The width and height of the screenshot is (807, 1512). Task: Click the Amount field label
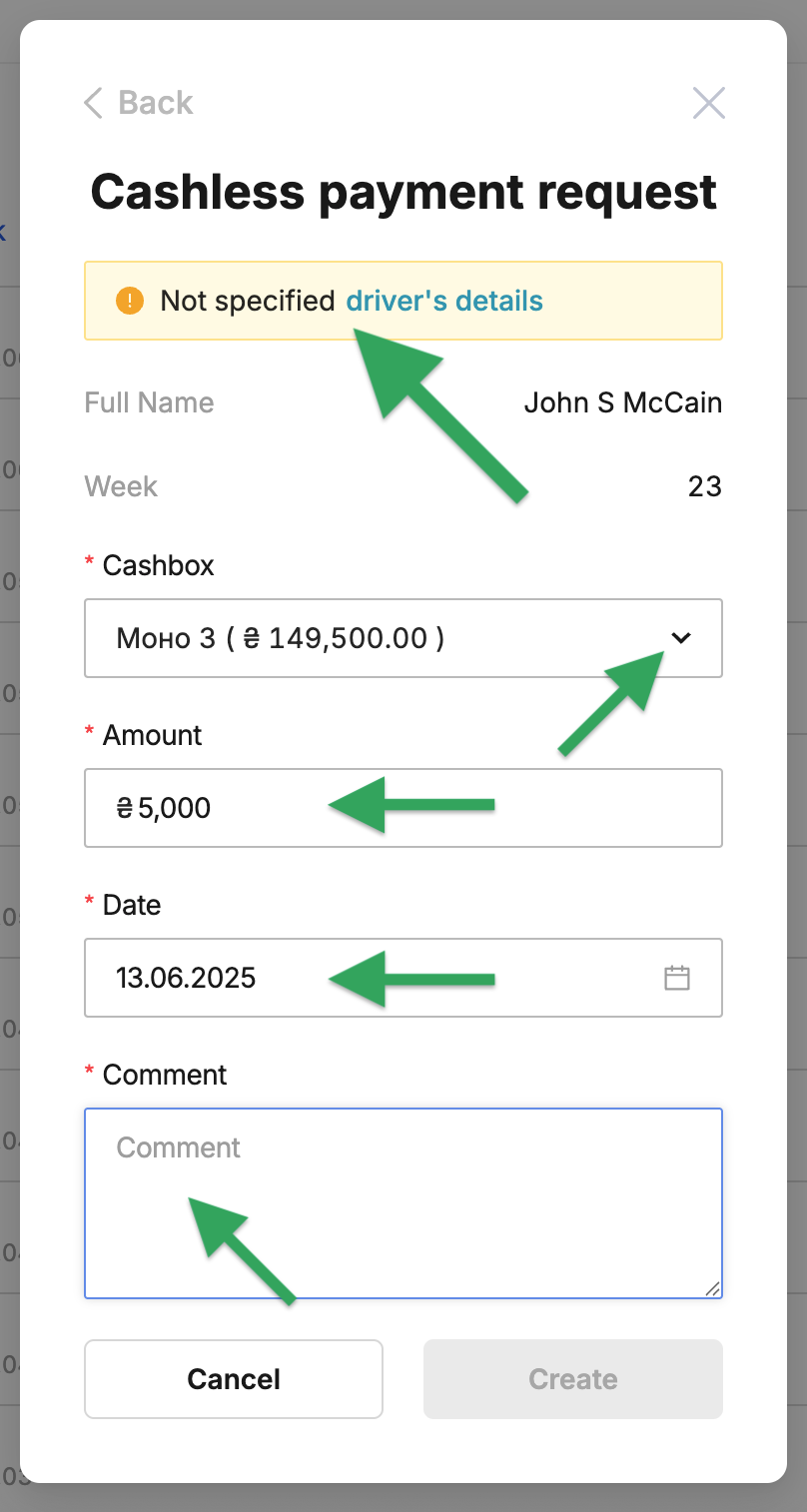click(x=152, y=735)
